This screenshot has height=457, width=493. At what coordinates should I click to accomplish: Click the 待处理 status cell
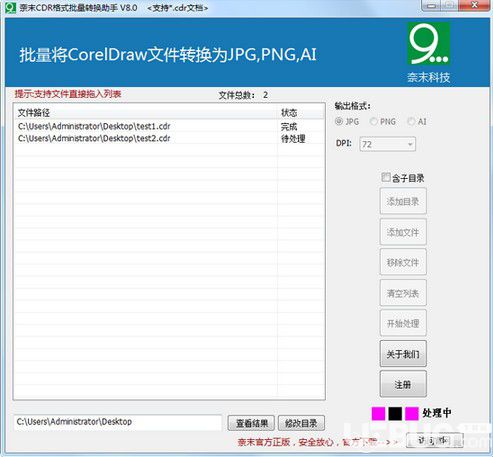293,139
